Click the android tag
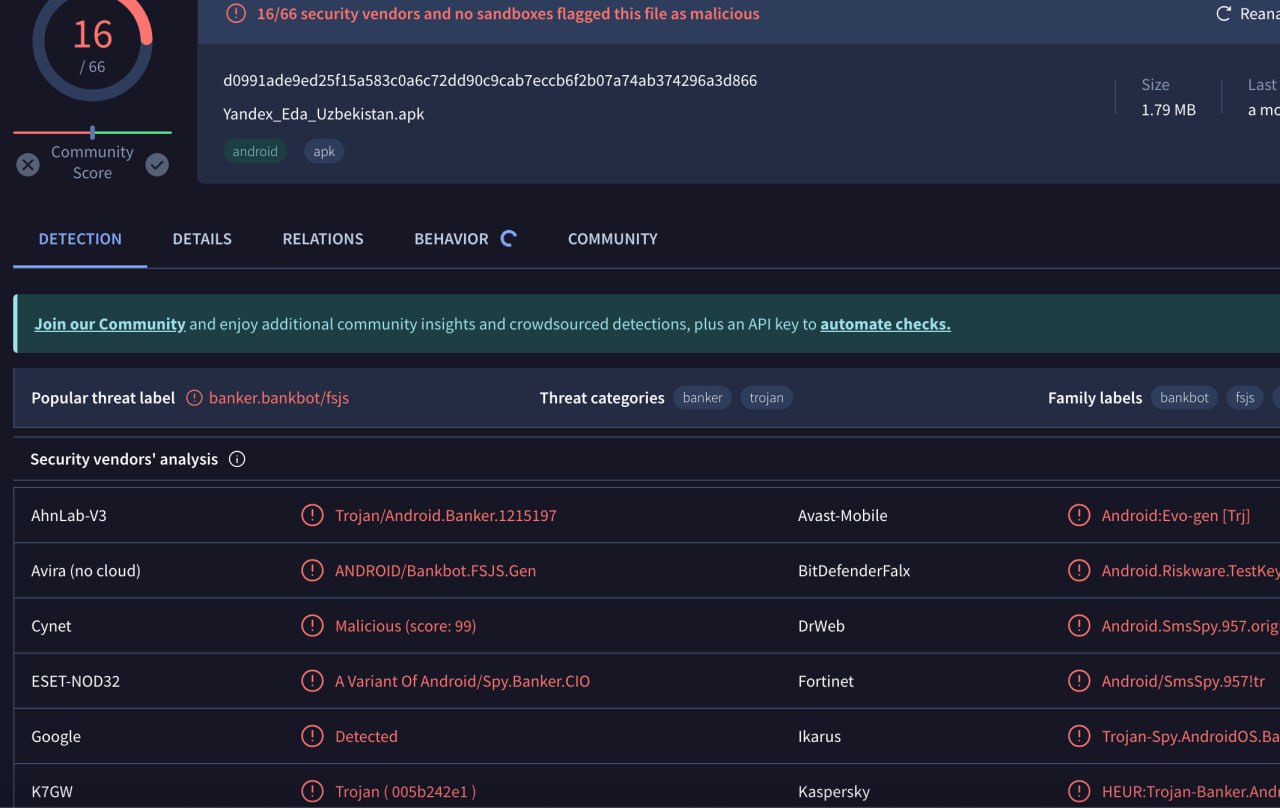Image resolution: width=1280 pixels, height=808 pixels. pos(255,151)
